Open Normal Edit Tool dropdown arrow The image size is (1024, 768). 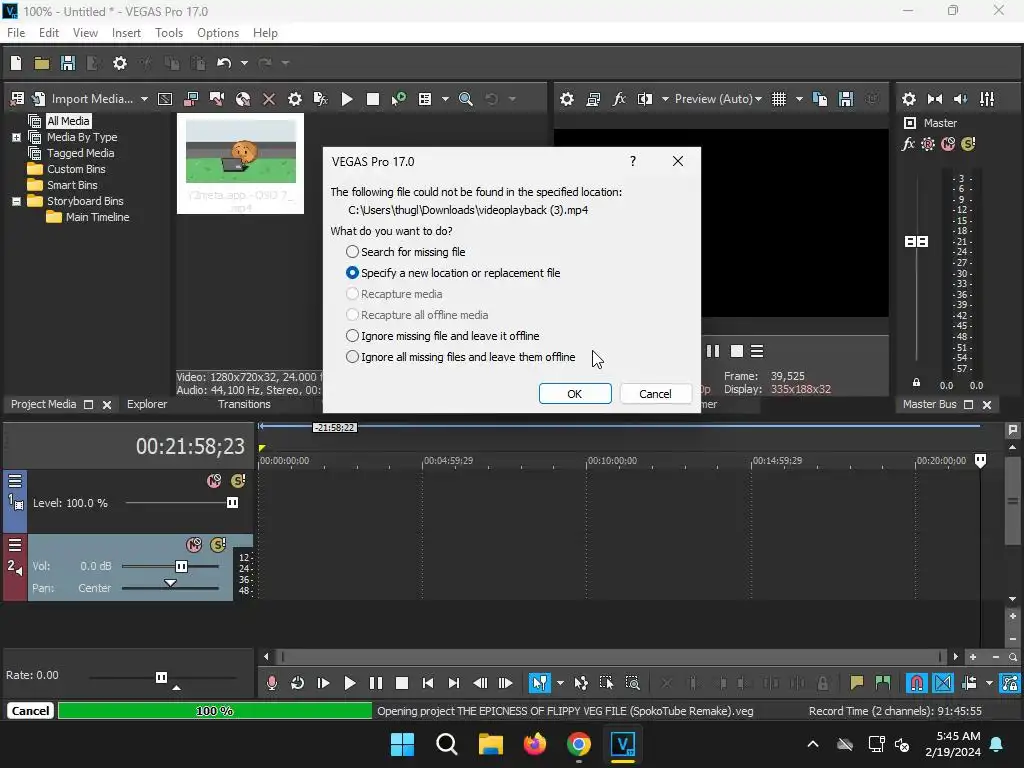pos(560,683)
